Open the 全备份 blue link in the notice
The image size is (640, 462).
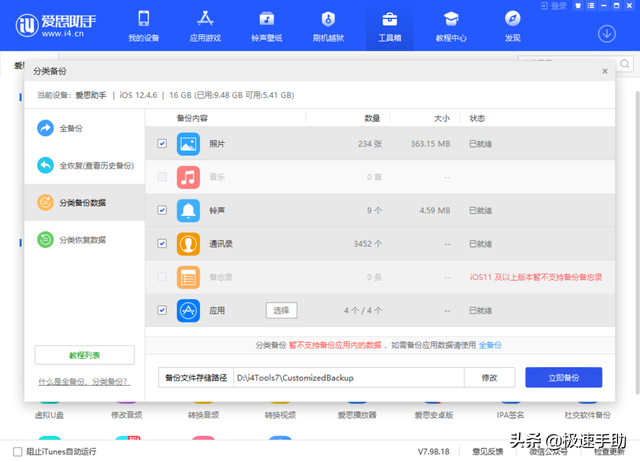(x=490, y=345)
